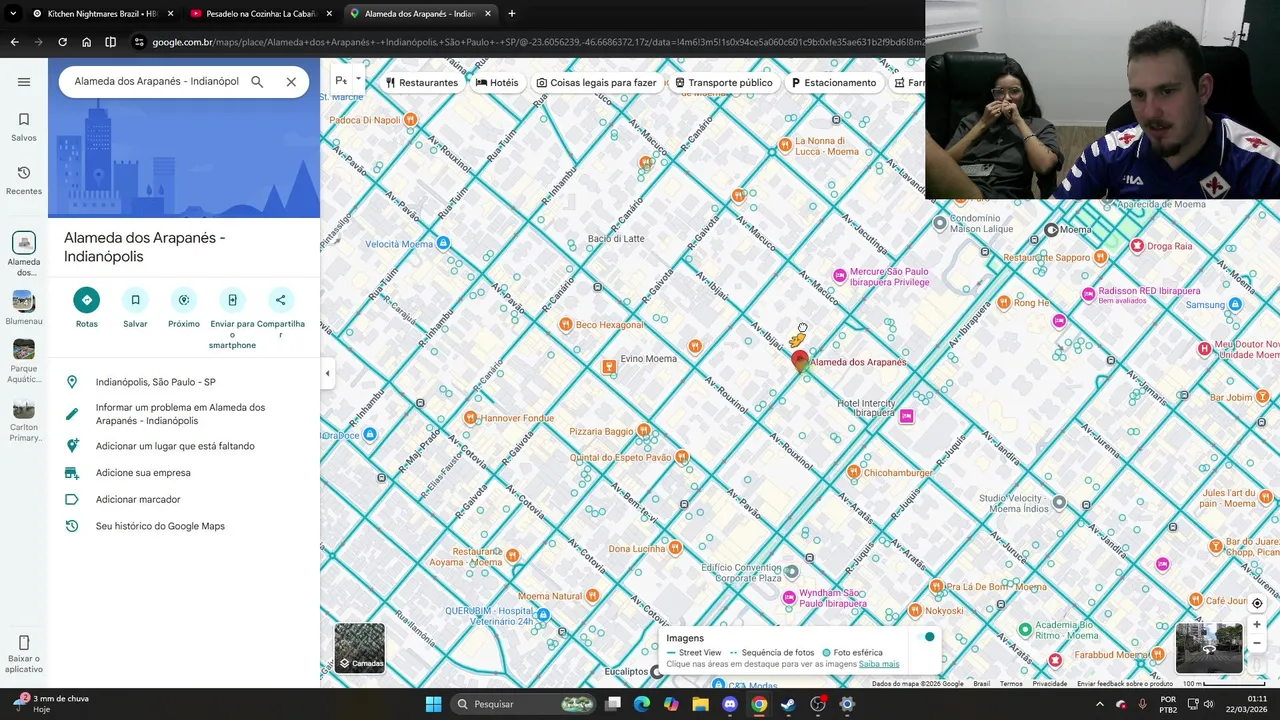1280x720 pixels.
Task: Zoom in the map with plus
Action: (1257, 624)
